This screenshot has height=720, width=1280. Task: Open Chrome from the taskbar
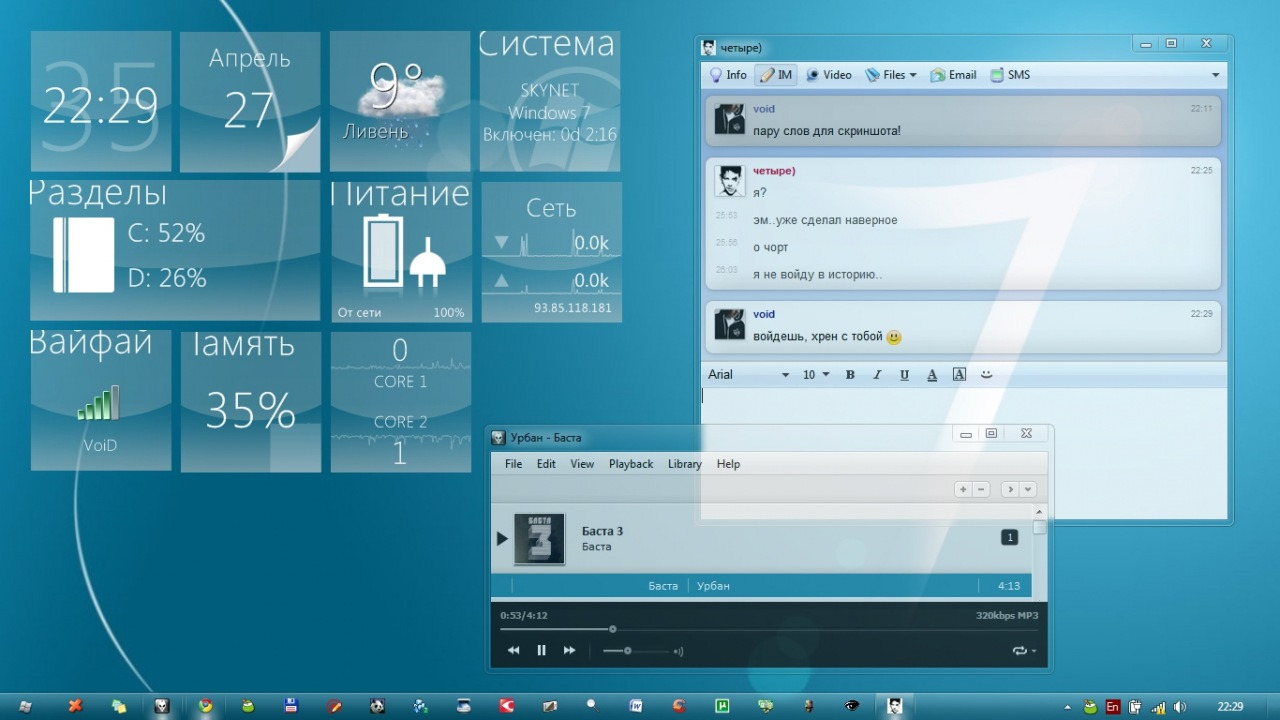[205, 706]
